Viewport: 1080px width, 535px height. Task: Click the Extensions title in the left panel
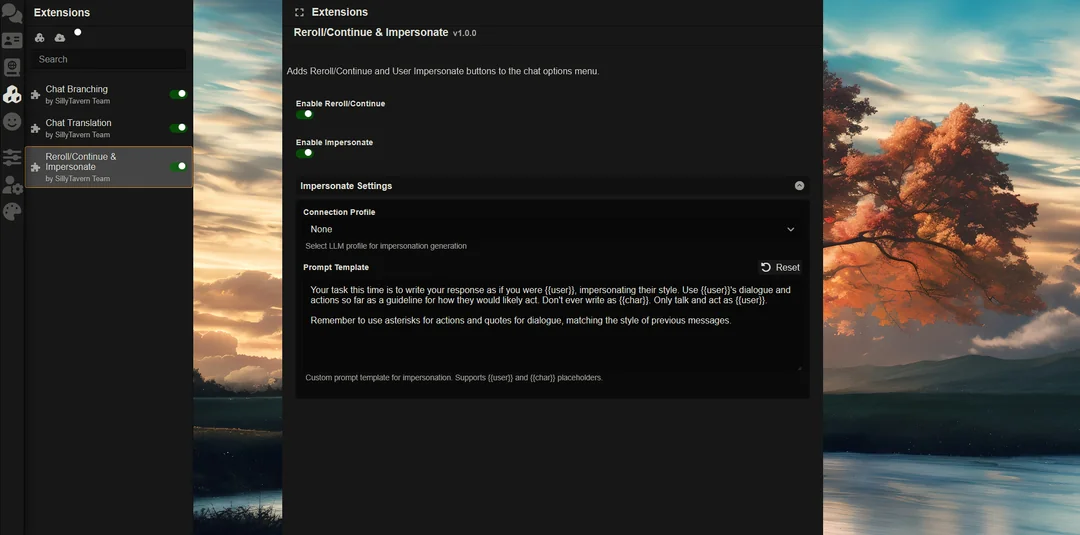(x=61, y=12)
